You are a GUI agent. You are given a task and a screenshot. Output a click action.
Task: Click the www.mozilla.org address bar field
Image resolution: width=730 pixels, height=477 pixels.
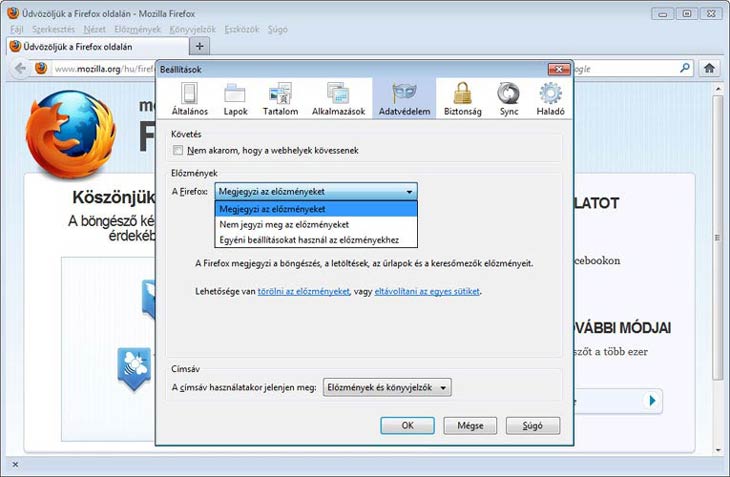tap(102, 69)
